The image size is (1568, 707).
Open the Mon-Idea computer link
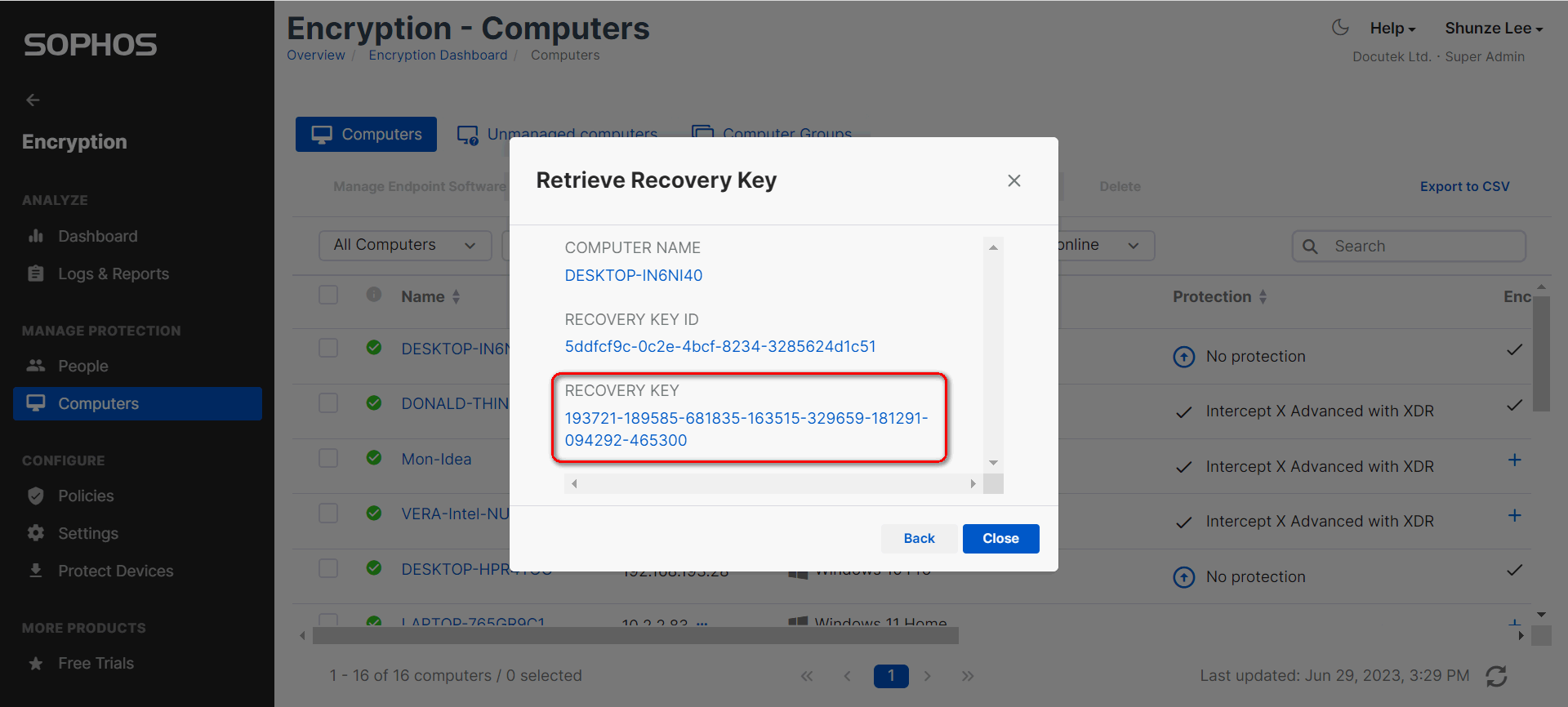(436, 459)
